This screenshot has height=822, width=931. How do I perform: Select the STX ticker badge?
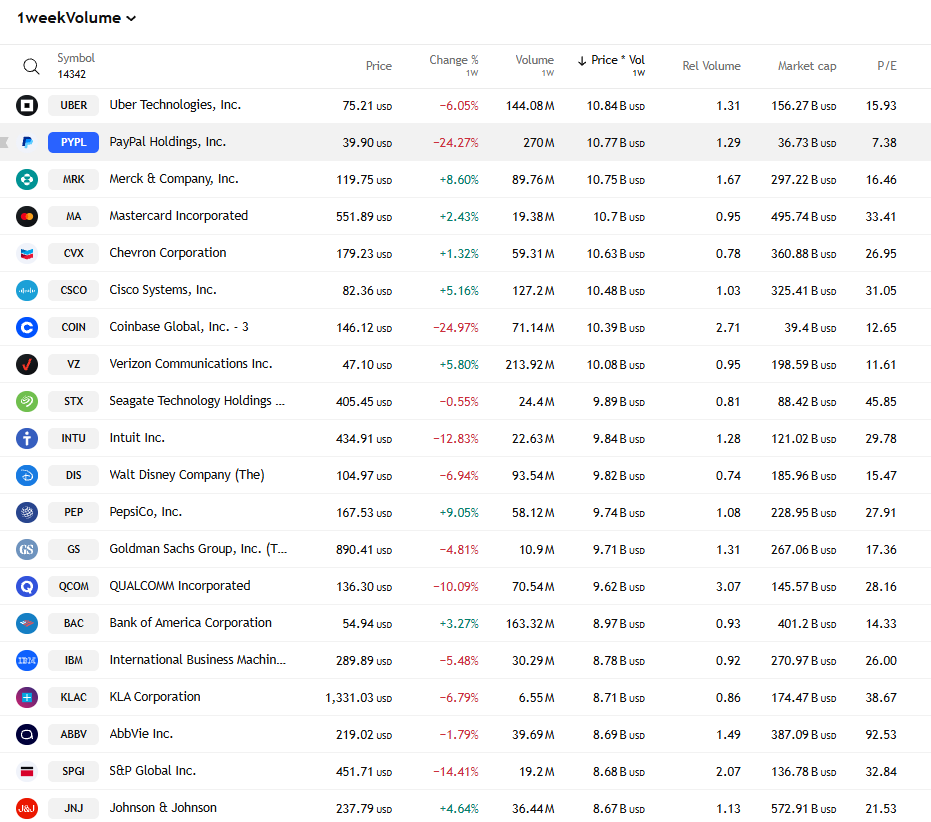pos(74,401)
